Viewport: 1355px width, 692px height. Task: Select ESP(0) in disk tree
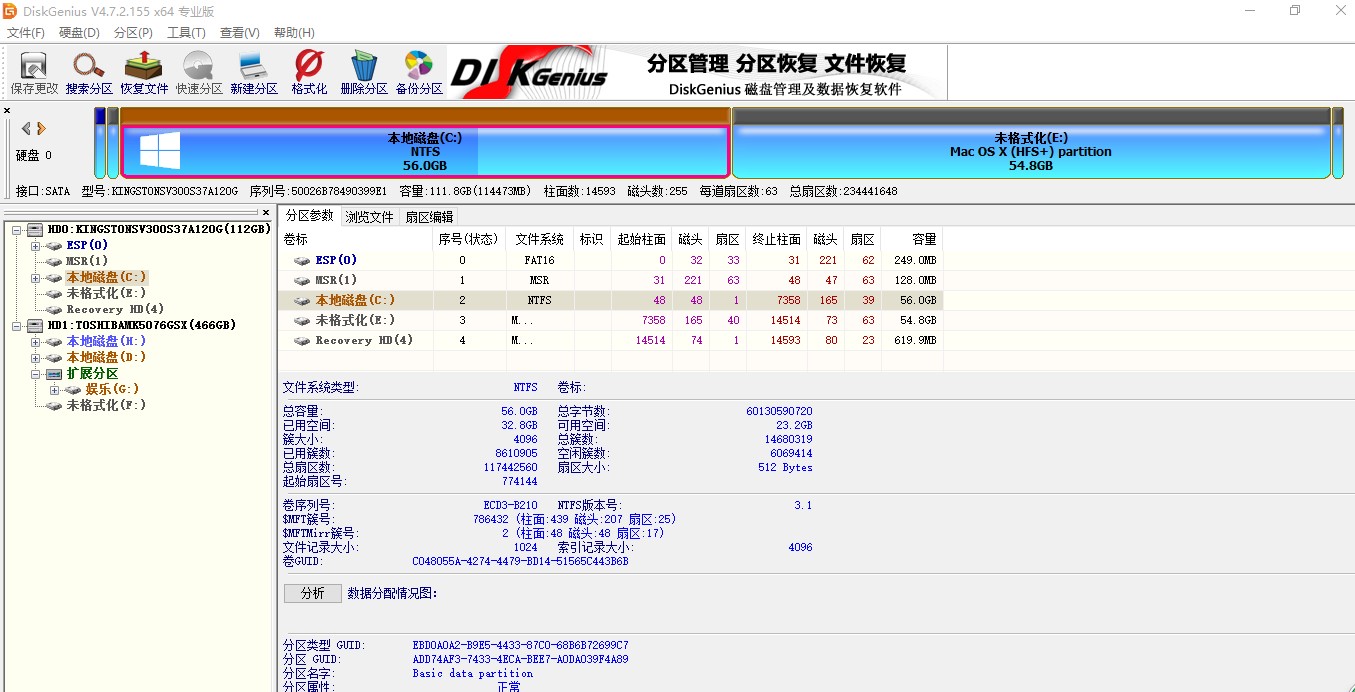pos(88,245)
